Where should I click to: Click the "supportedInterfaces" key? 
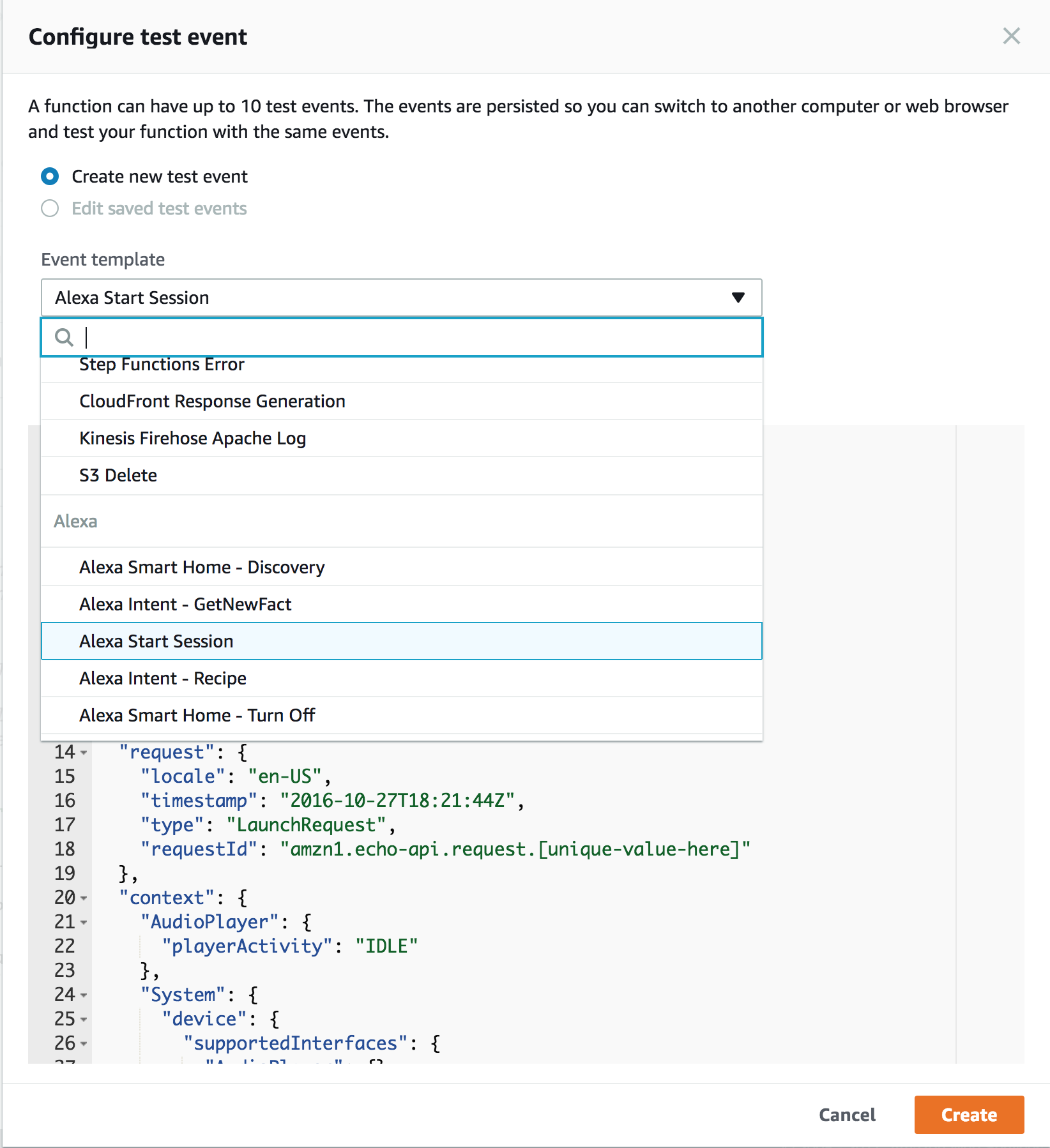[295, 1043]
